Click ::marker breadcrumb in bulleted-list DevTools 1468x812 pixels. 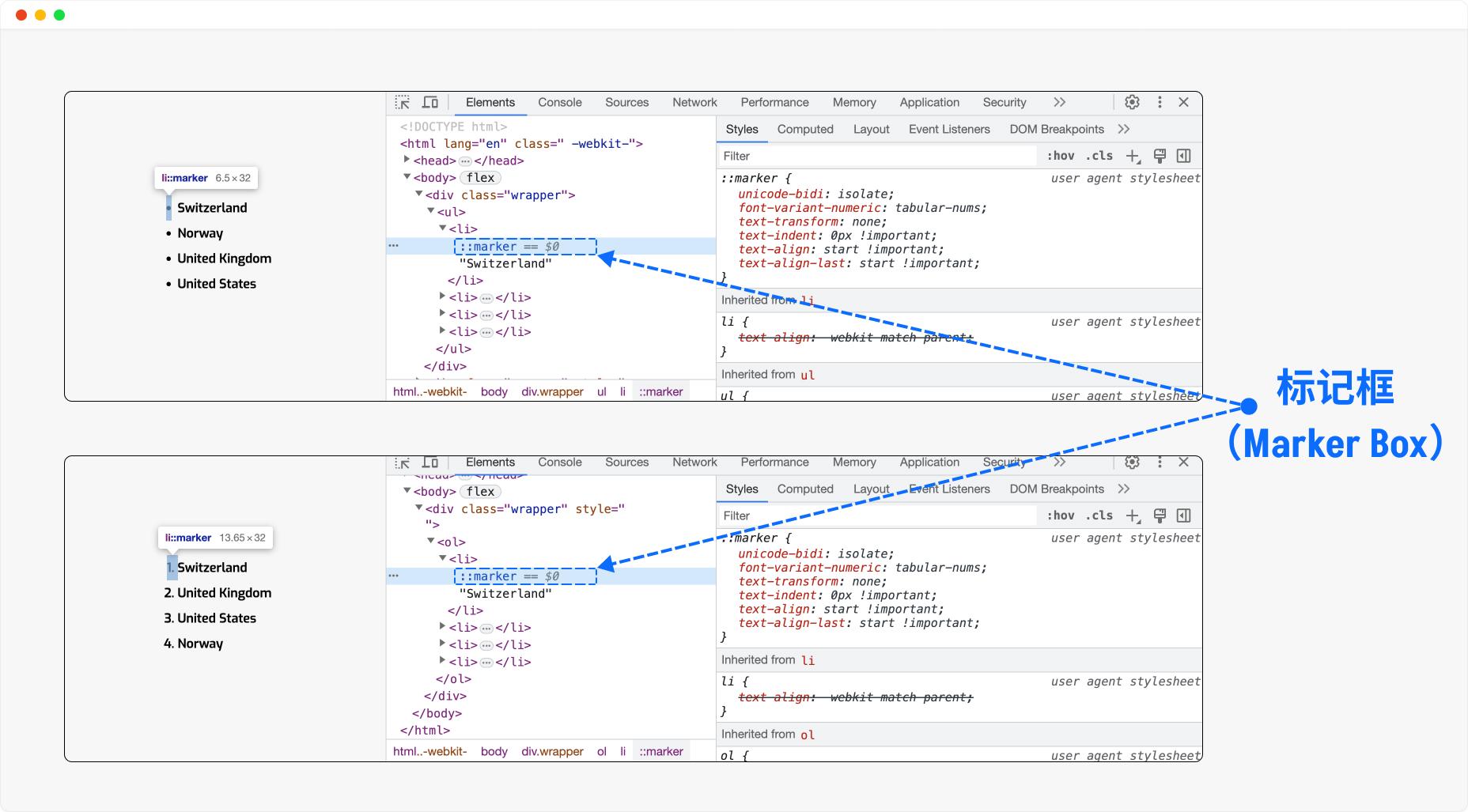(661, 392)
